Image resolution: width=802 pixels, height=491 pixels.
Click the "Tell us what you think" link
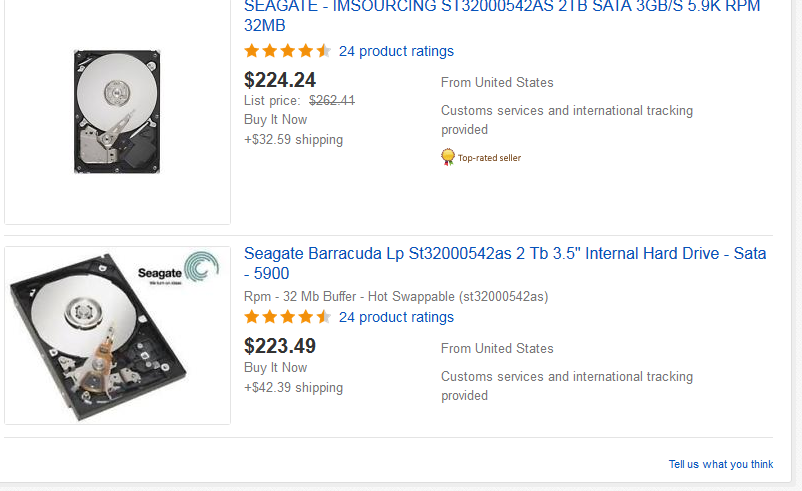(721, 464)
